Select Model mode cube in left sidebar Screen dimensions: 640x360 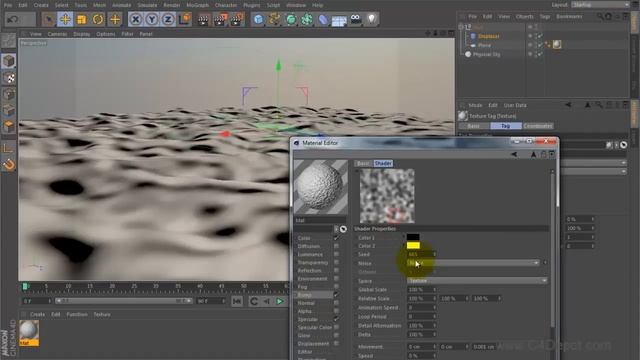point(9,61)
